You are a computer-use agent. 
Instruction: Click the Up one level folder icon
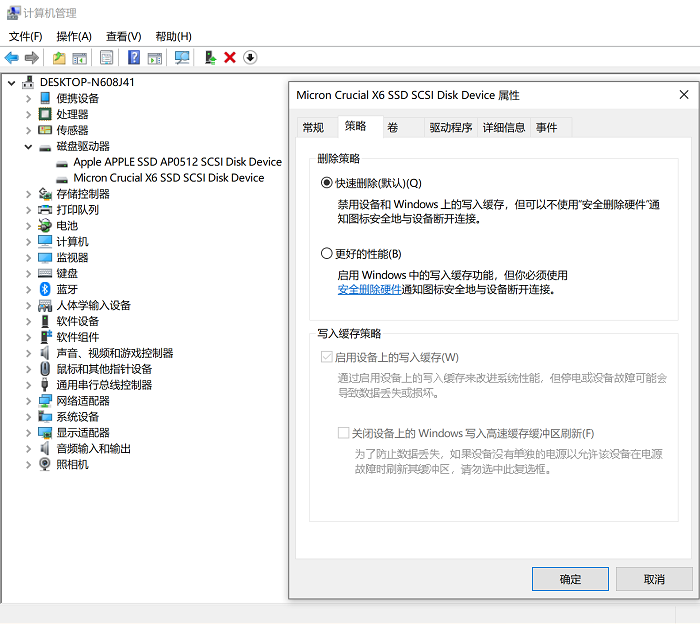[59, 58]
